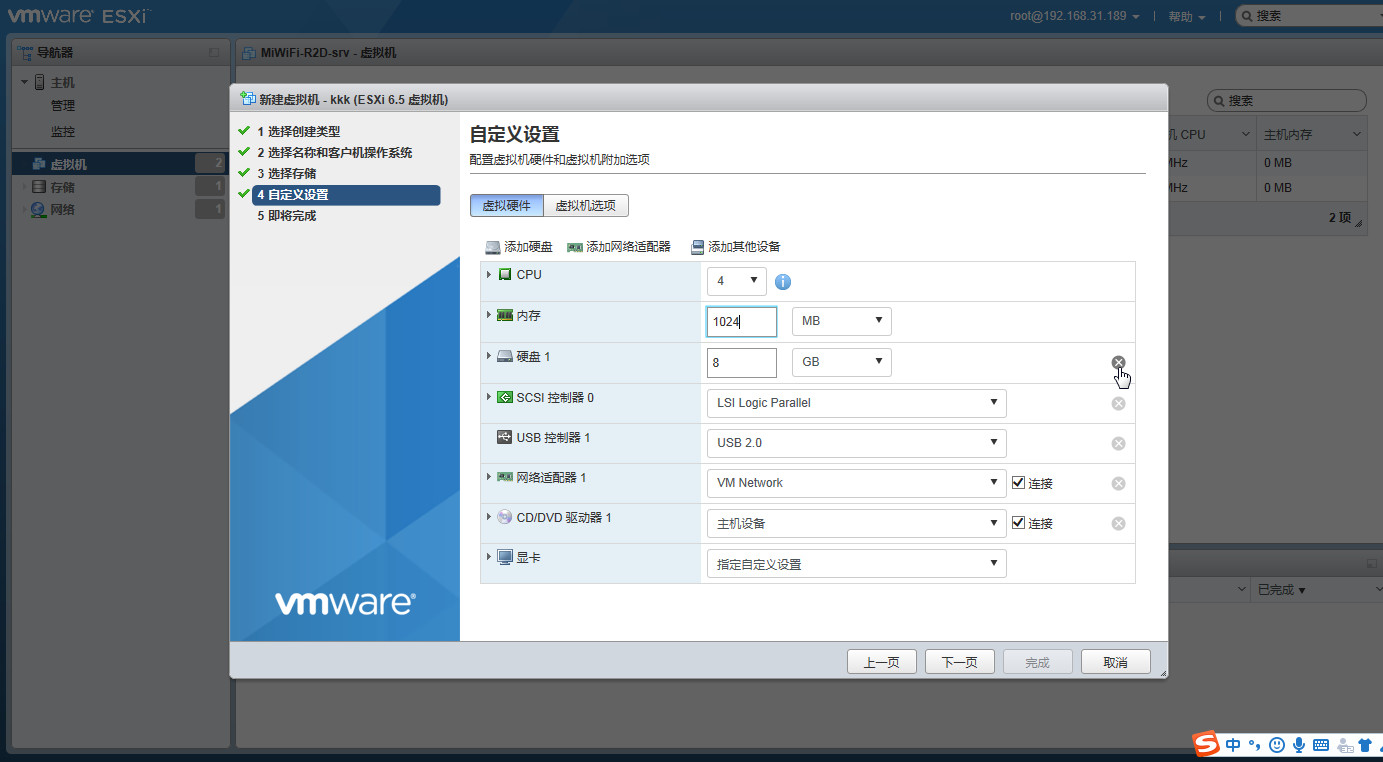Remove hard disk 1 with X icon
The width and height of the screenshot is (1383, 762).
(x=1118, y=362)
